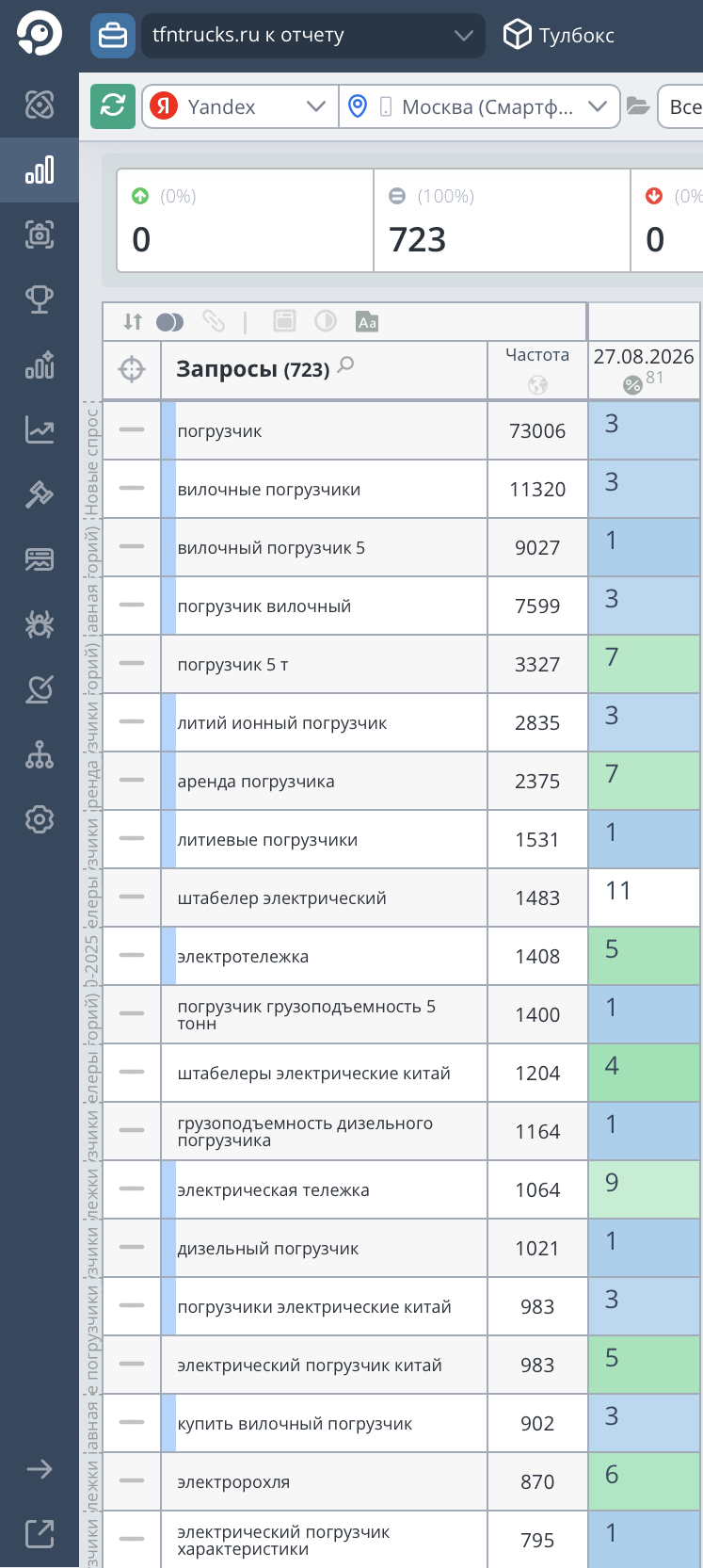Click the Topvisor logo icon
Image resolution: width=703 pixels, height=1568 pixels.
click(x=40, y=35)
